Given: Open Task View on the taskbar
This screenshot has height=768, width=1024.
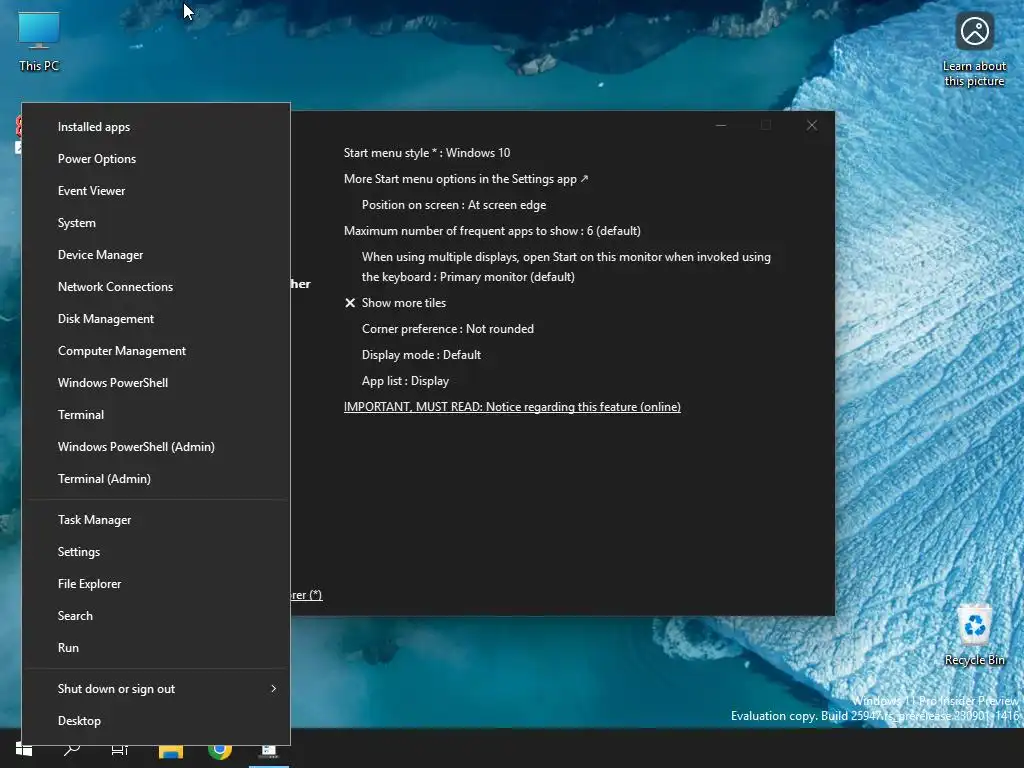Looking at the screenshot, I should [120, 749].
